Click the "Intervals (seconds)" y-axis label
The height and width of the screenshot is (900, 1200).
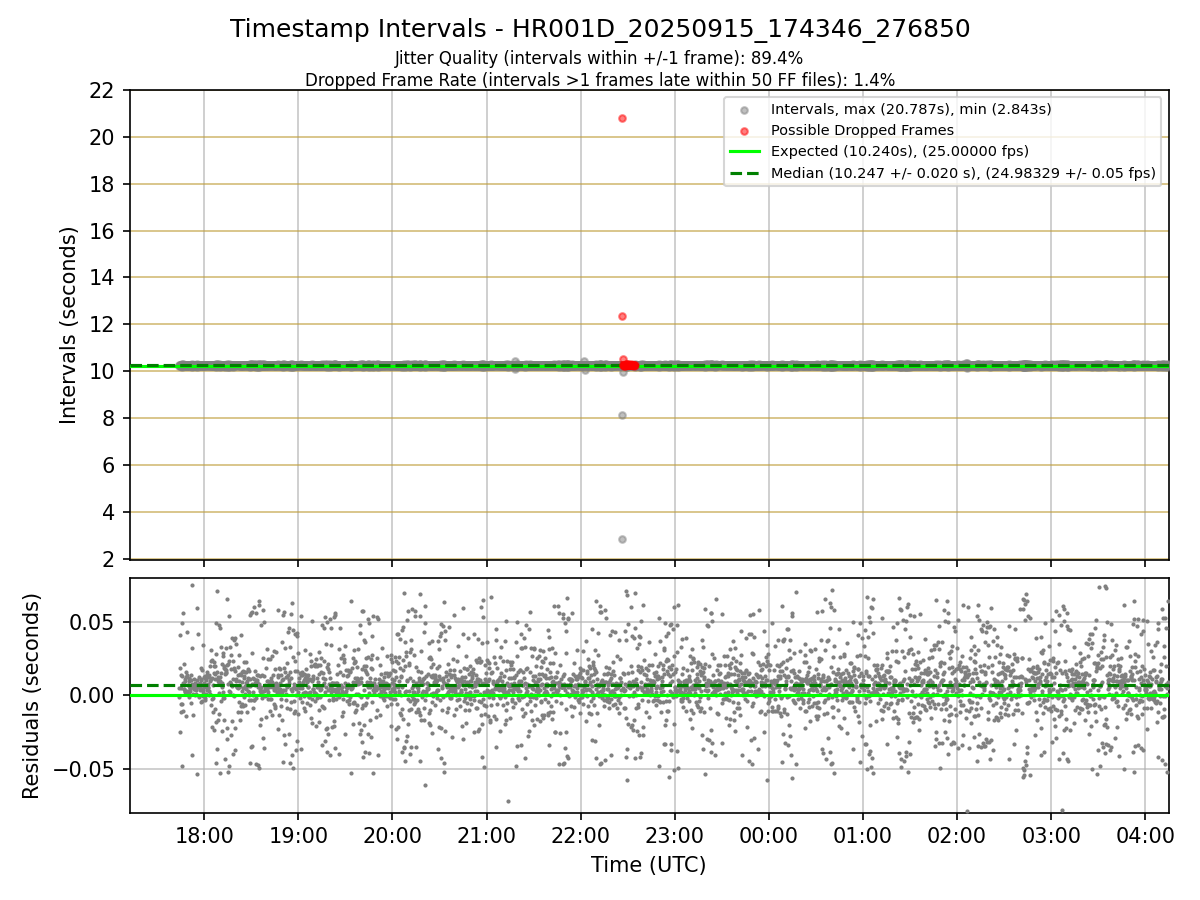click(x=68, y=325)
